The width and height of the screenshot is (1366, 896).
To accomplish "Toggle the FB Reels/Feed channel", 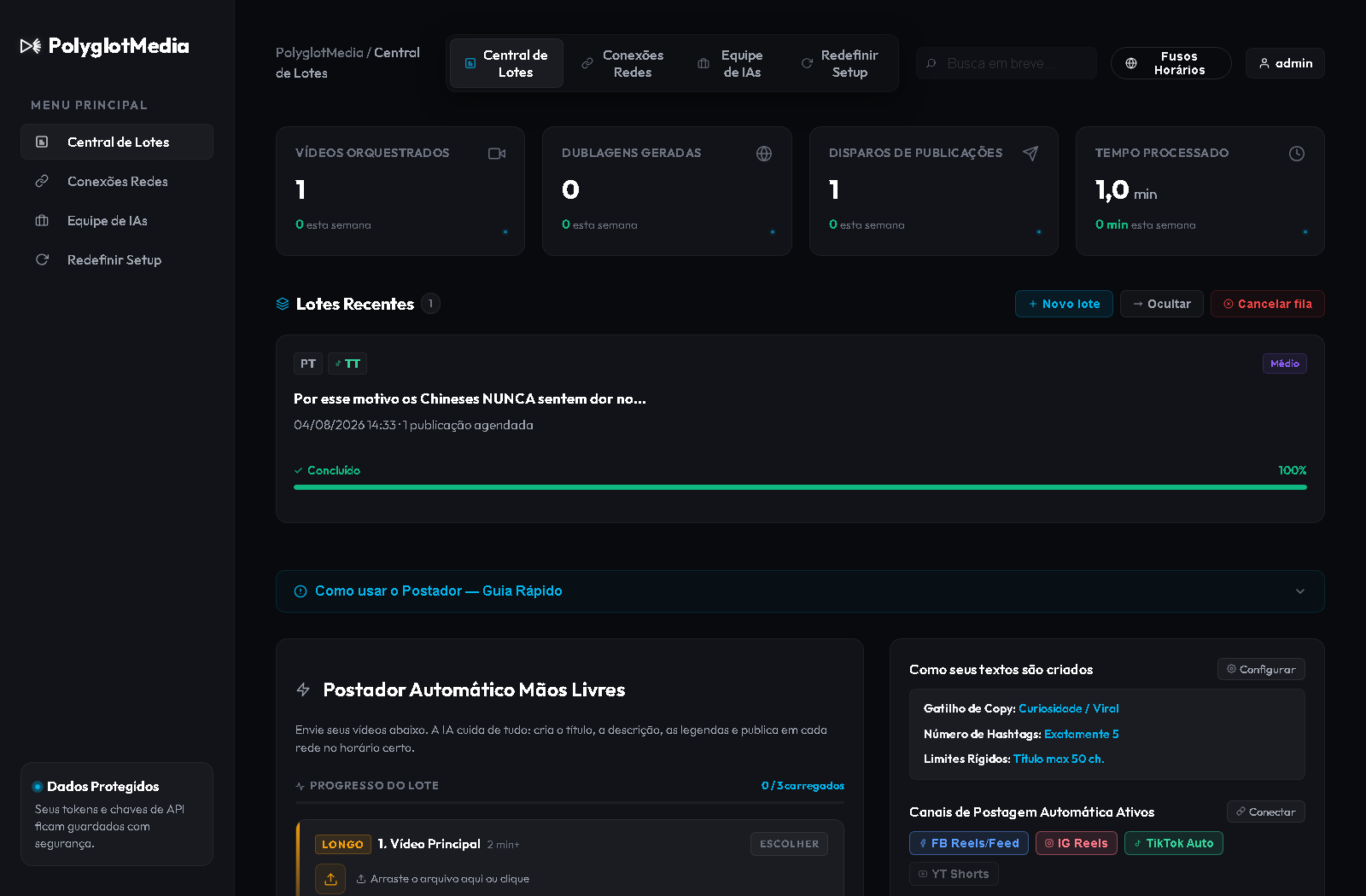I will (969, 843).
